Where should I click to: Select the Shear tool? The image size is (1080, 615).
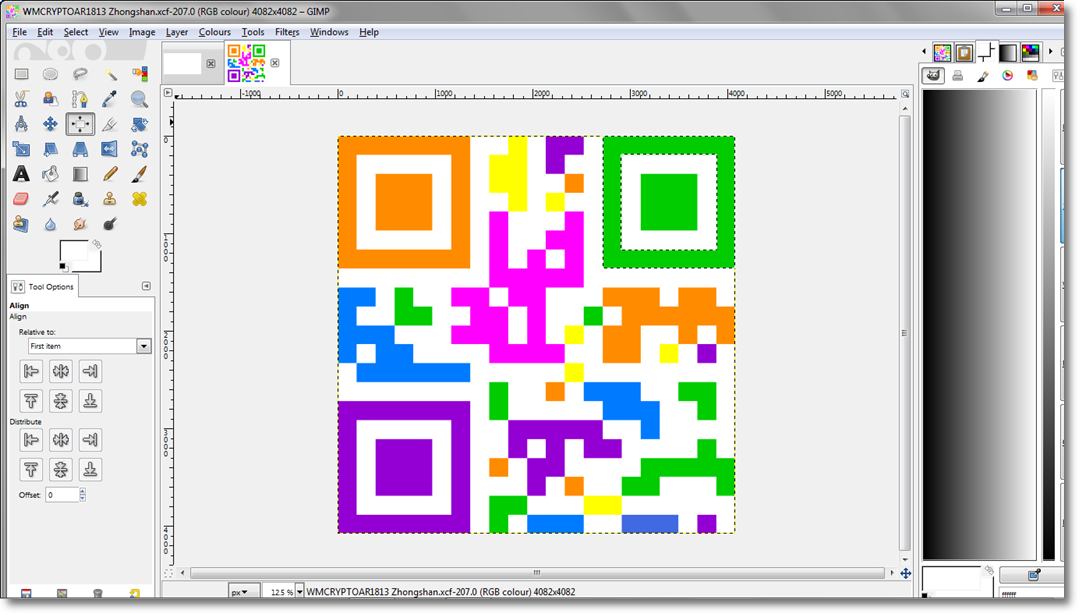50,149
